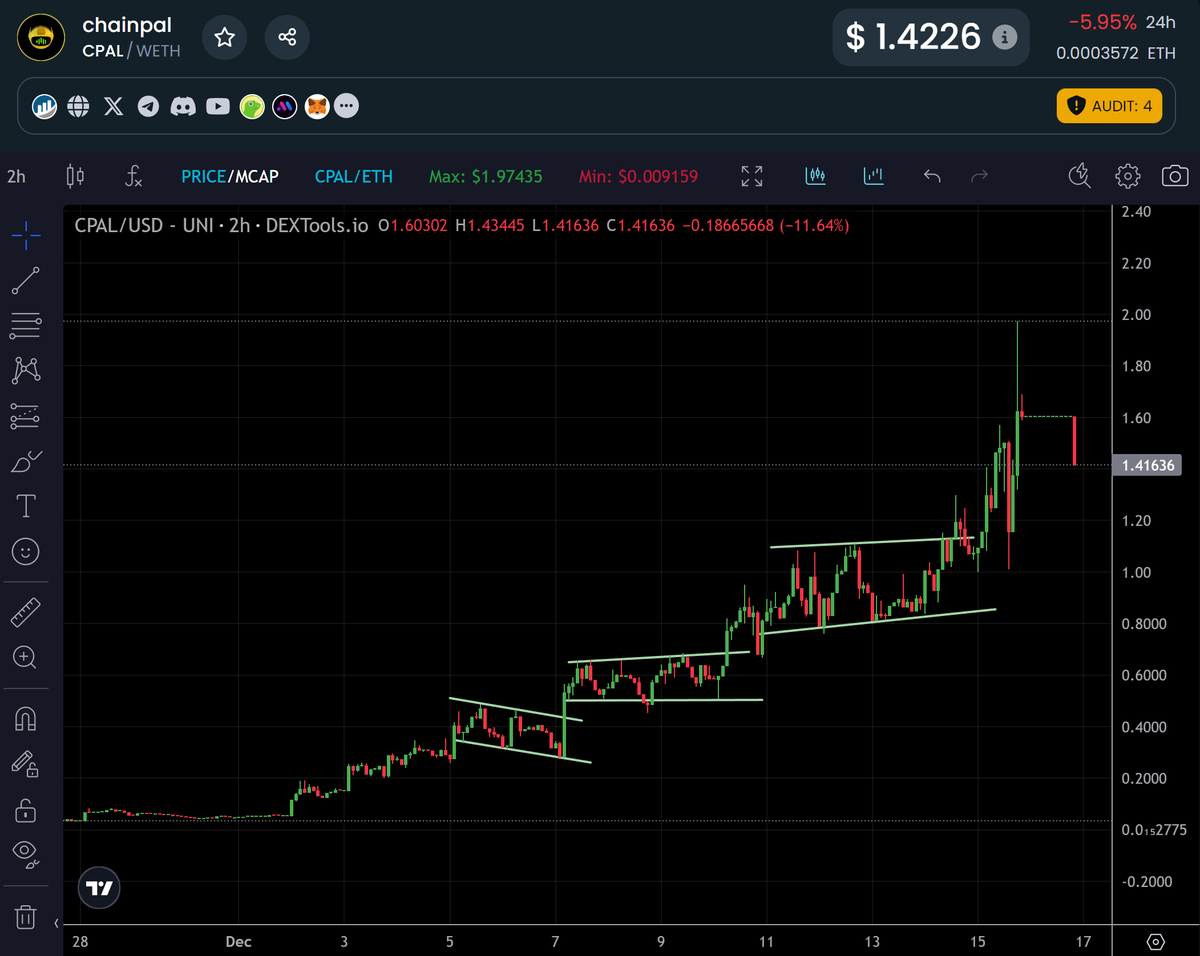Screen dimensions: 1200x956
Task: Click the Max: $1.97435 label
Action: 486,177
